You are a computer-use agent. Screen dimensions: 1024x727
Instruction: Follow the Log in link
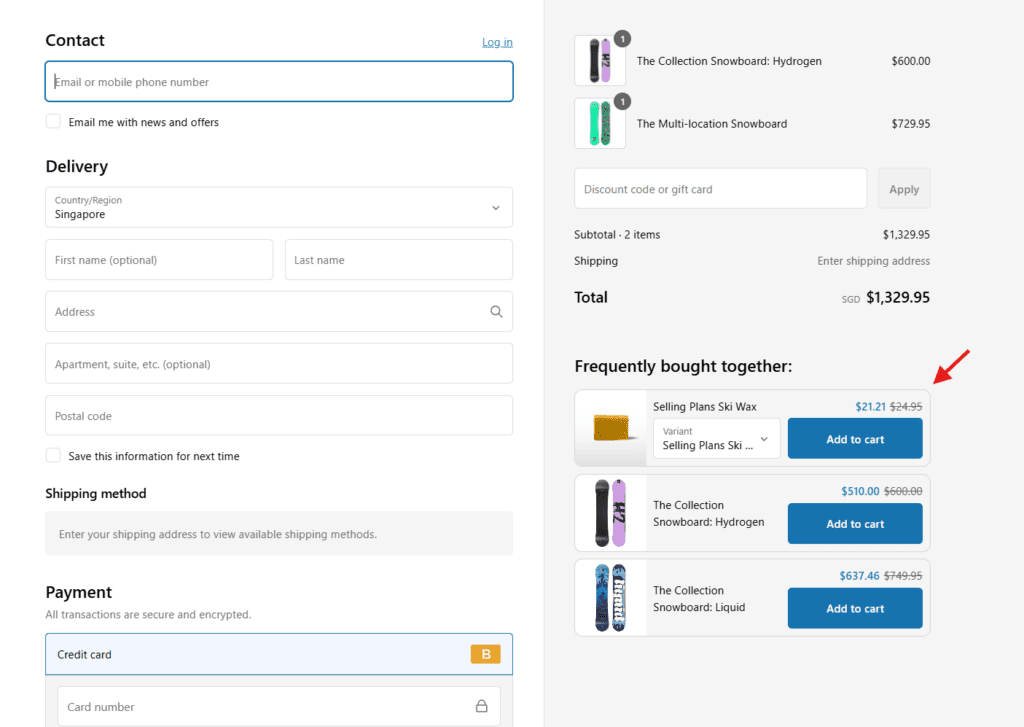coord(497,42)
